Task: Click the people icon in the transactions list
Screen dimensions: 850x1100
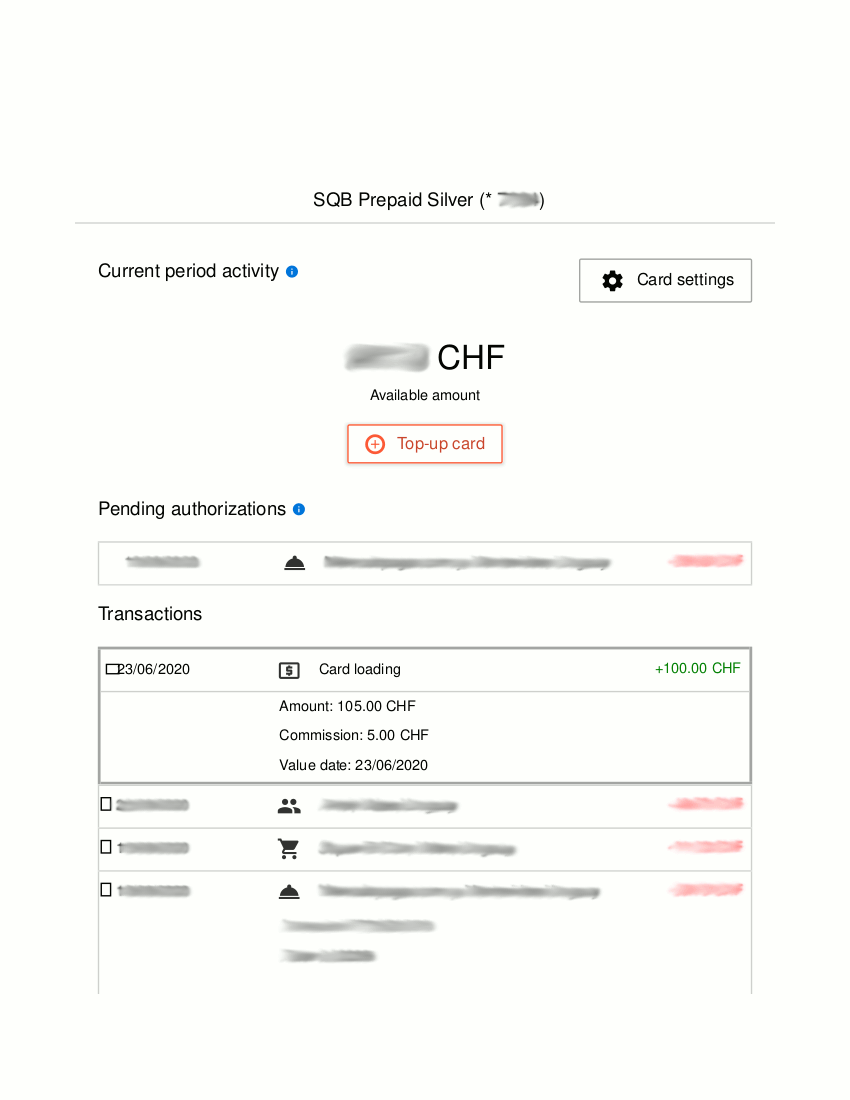Action: (x=289, y=805)
